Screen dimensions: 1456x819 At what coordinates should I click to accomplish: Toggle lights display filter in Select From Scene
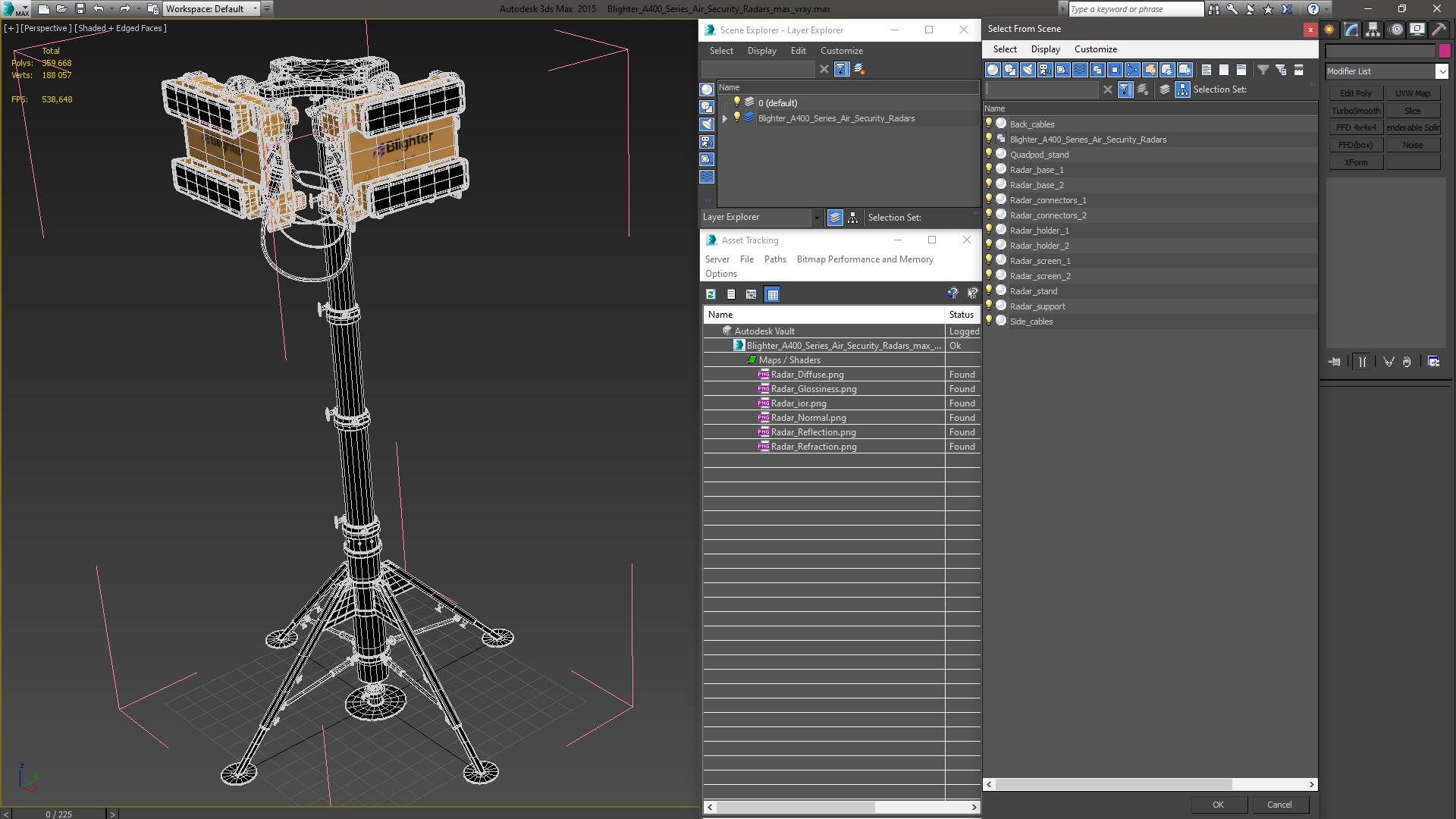point(1028,70)
